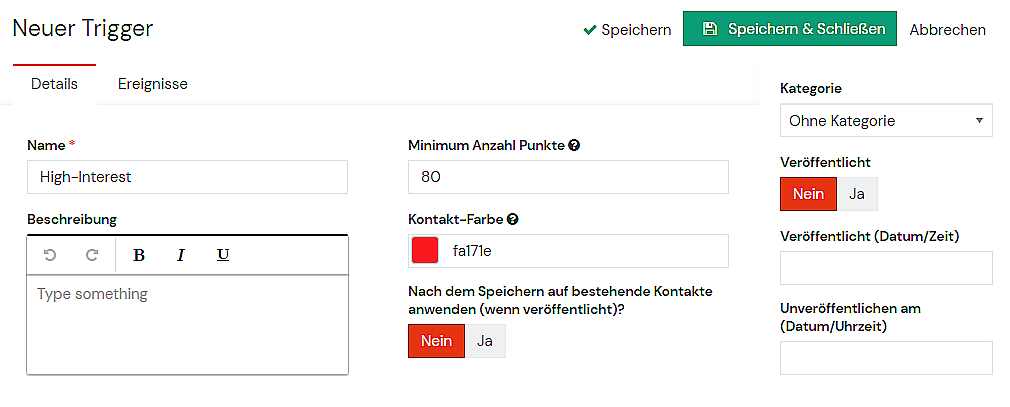The image size is (1010, 407).
Task: Open the Kategorie dropdown
Action: click(886, 120)
